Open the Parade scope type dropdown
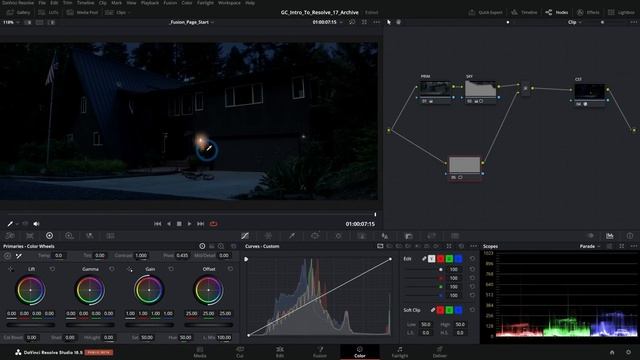Screen dimensions: 640x360 (x=590, y=247)
